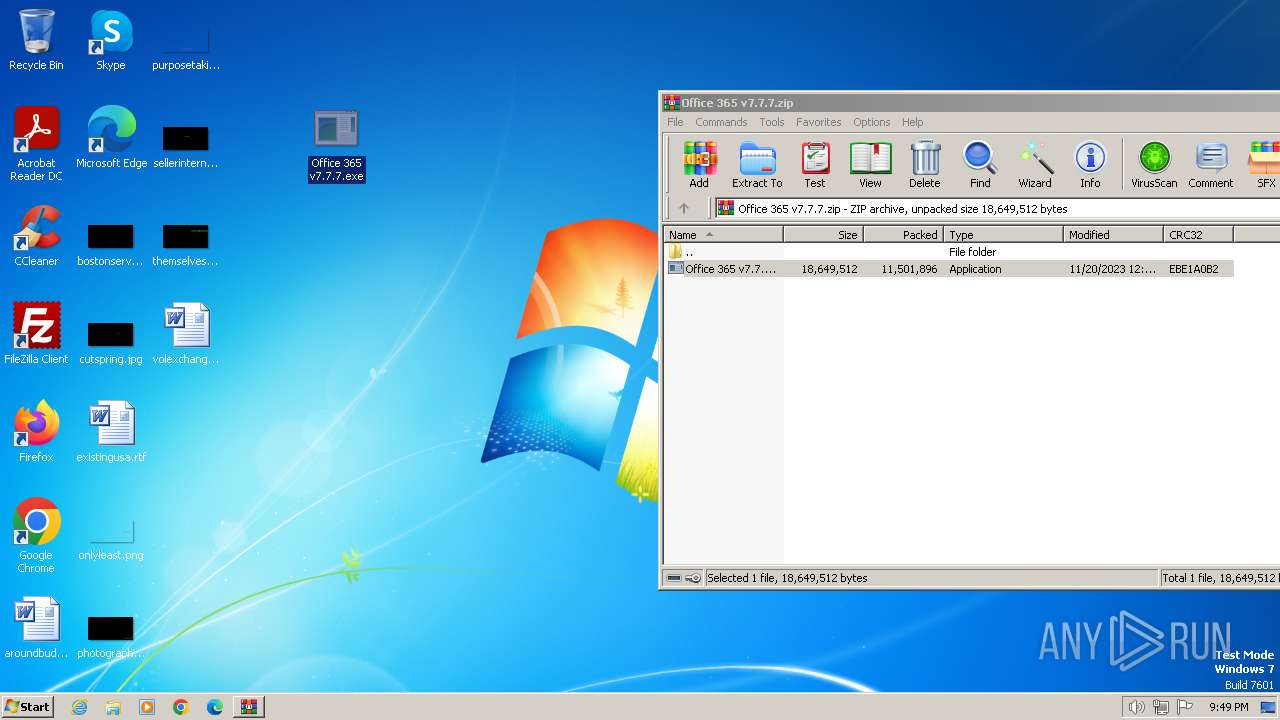
Task: Select the Firefox desktop shortcut
Action: [x=36, y=432]
